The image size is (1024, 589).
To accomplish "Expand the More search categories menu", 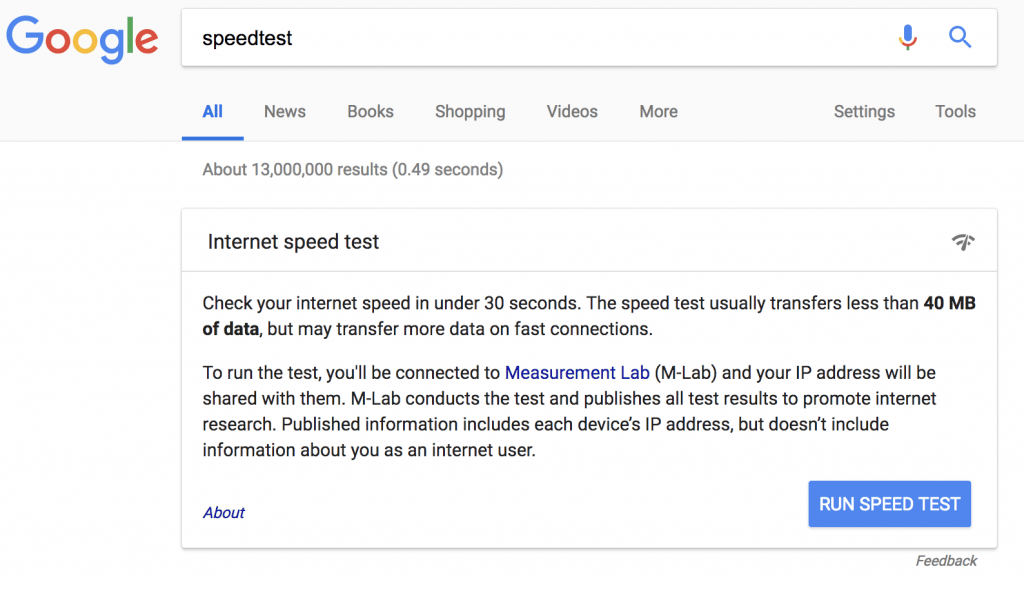I will (x=658, y=112).
